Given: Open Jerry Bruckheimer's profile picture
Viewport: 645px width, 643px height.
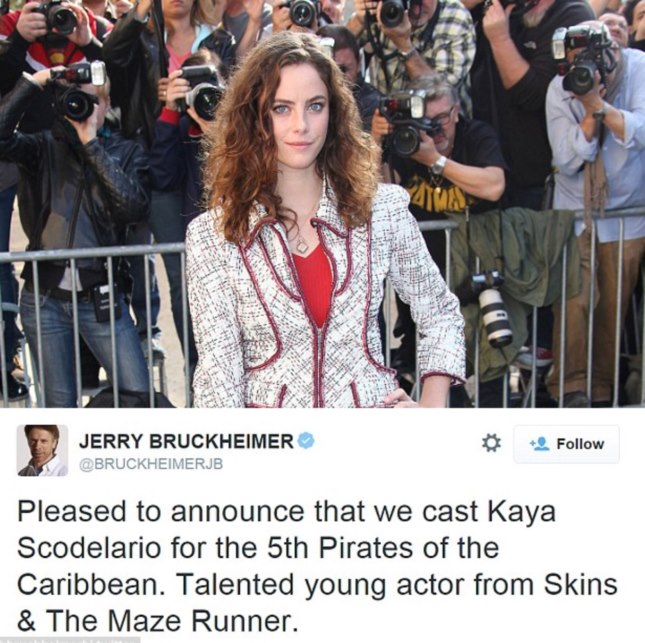Looking at the screenshot, I should (x=42, y=450).
